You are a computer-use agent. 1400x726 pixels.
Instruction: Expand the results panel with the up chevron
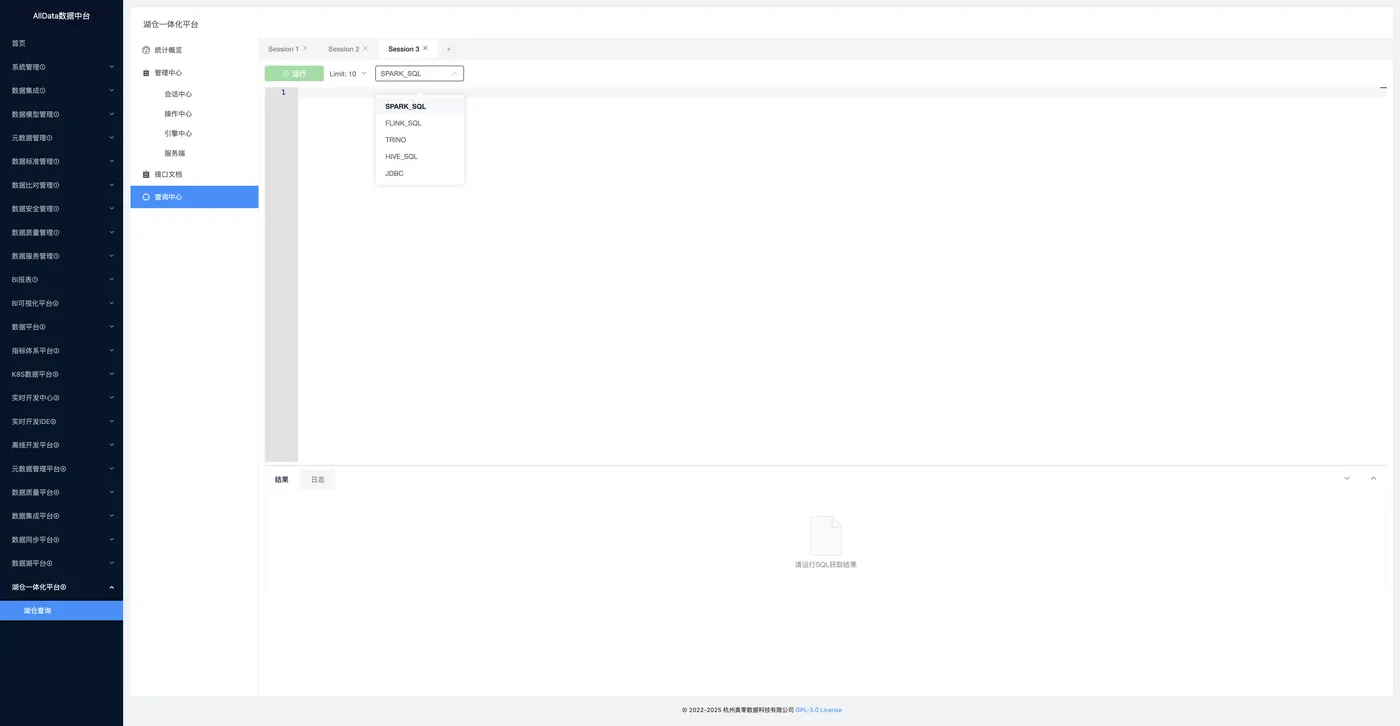pyautogui.click(x=1373, y=478)
